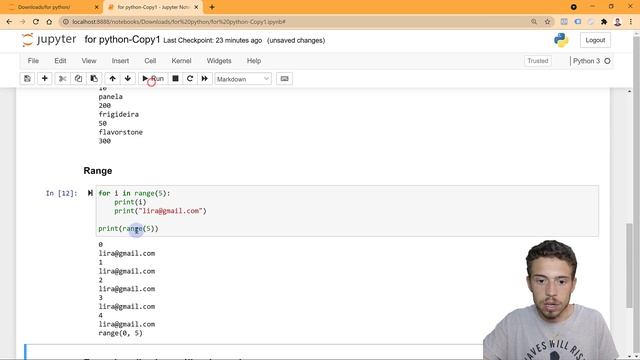Click the Python logo icon
The height and width of the screenshot is (360, 640).
(561, 40)
